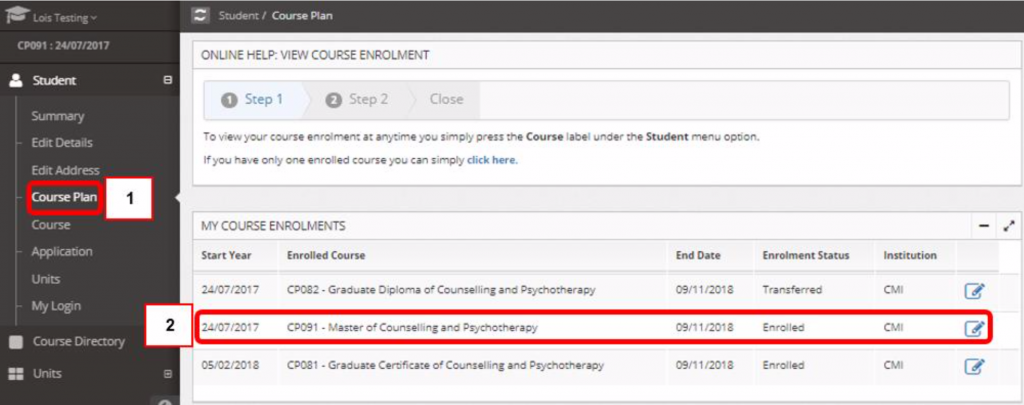Viewport: 1024px width, 405px height.
Task: Select the Close step in help wizard
Action: pyautogui.click(x=446, y=100)
